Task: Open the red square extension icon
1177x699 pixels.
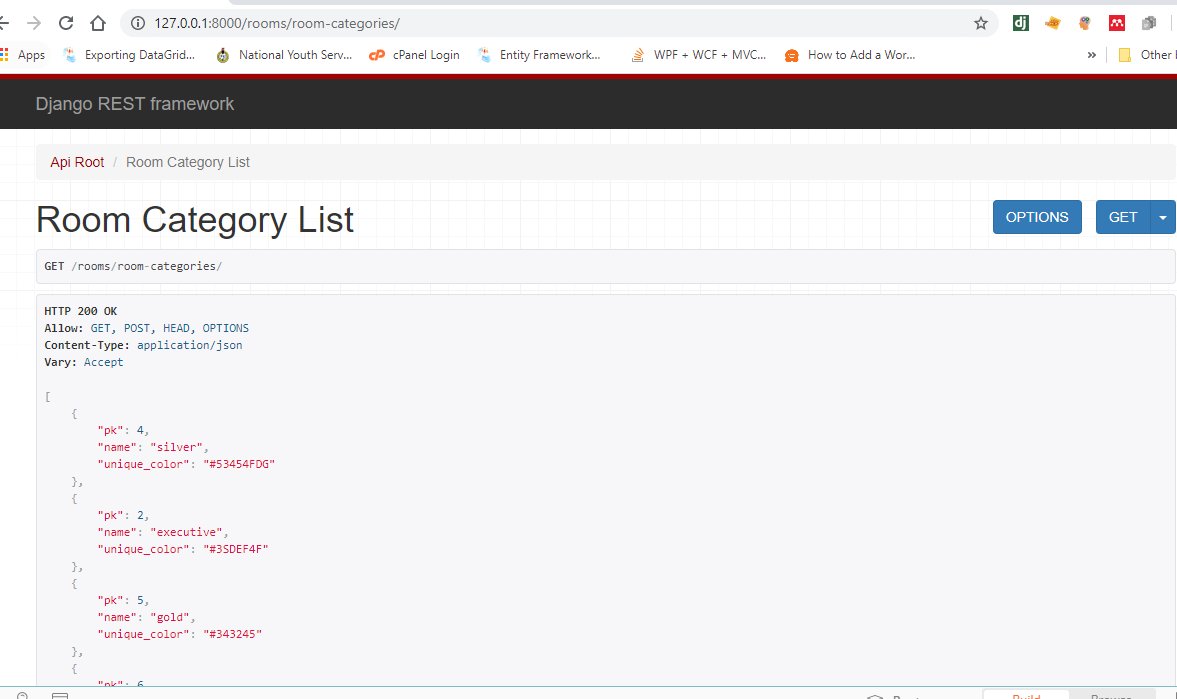Action: 1117,23
